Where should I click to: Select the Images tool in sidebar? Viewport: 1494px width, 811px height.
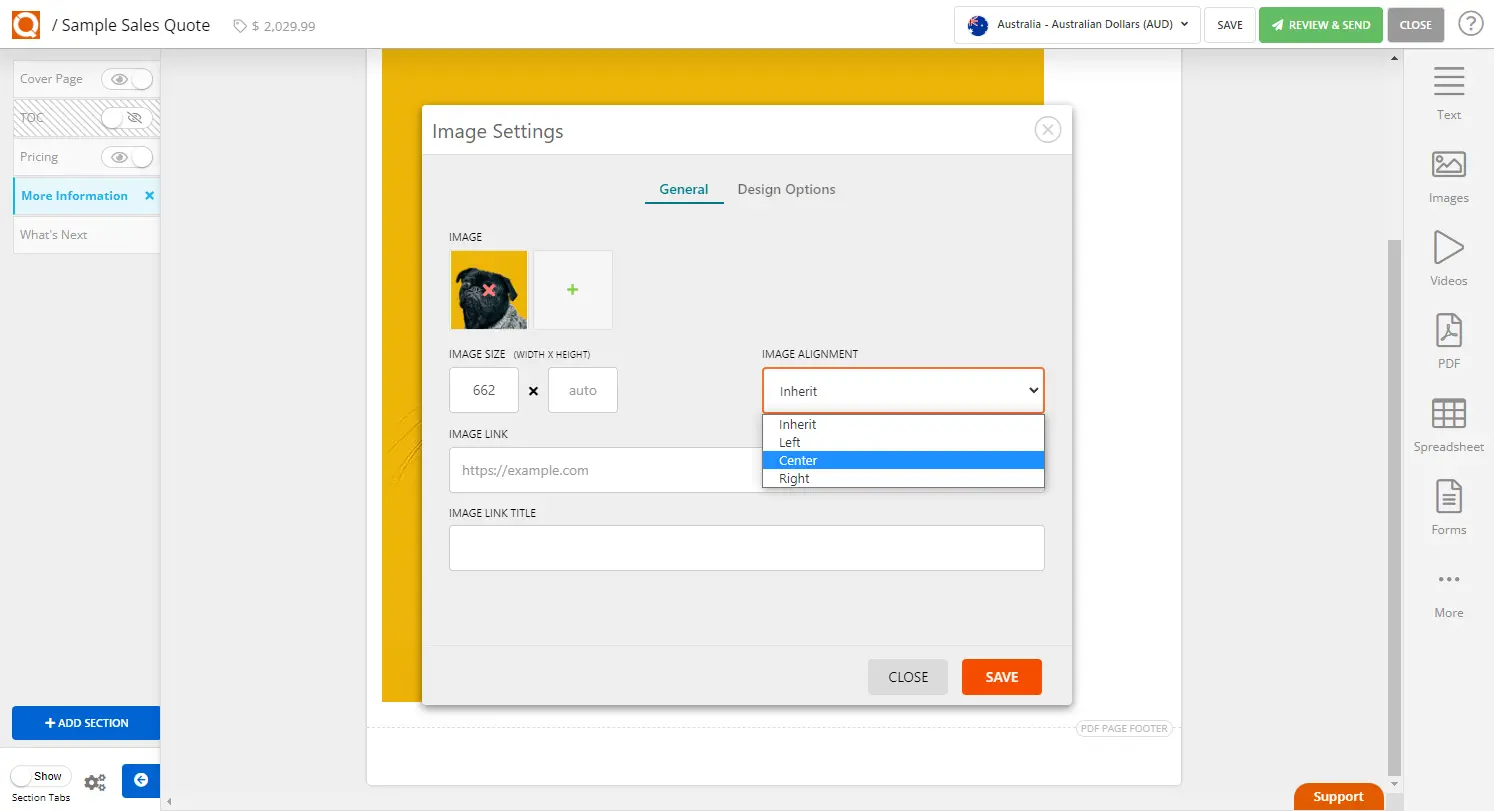(x=1448, y=176)
